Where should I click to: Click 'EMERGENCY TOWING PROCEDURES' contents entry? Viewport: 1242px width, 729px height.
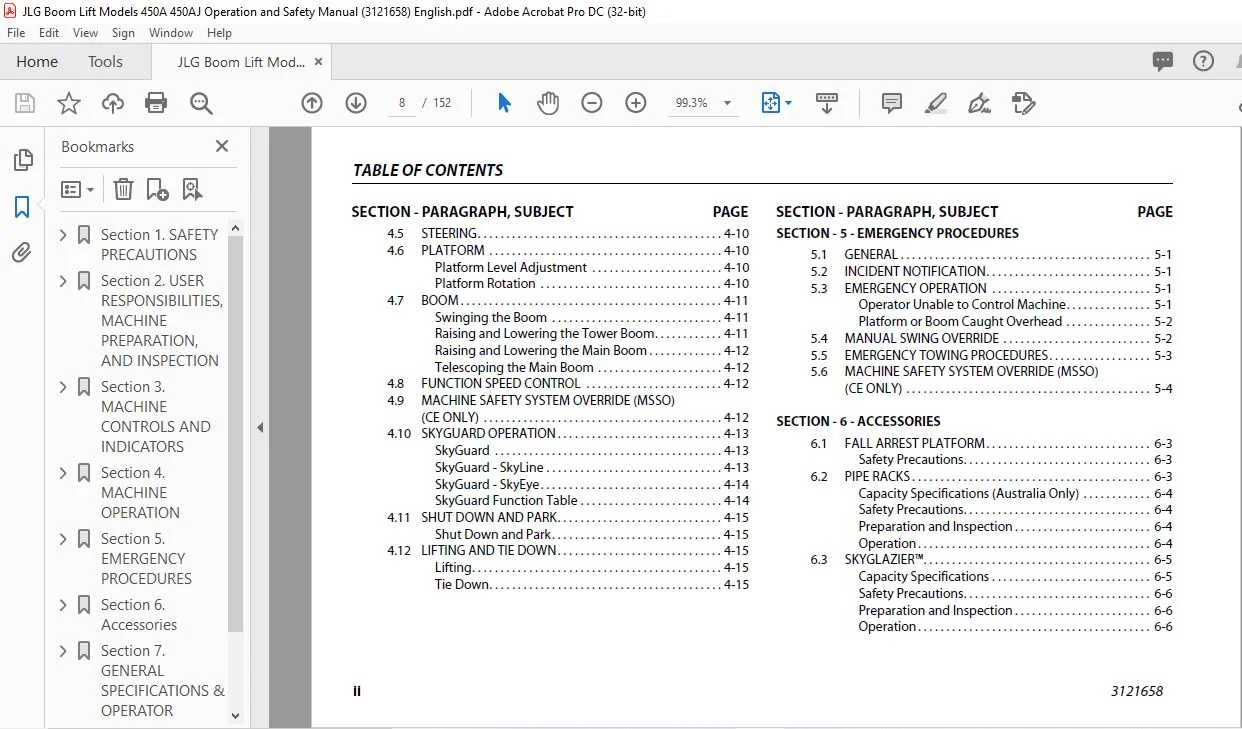click(x=946, y=355)
